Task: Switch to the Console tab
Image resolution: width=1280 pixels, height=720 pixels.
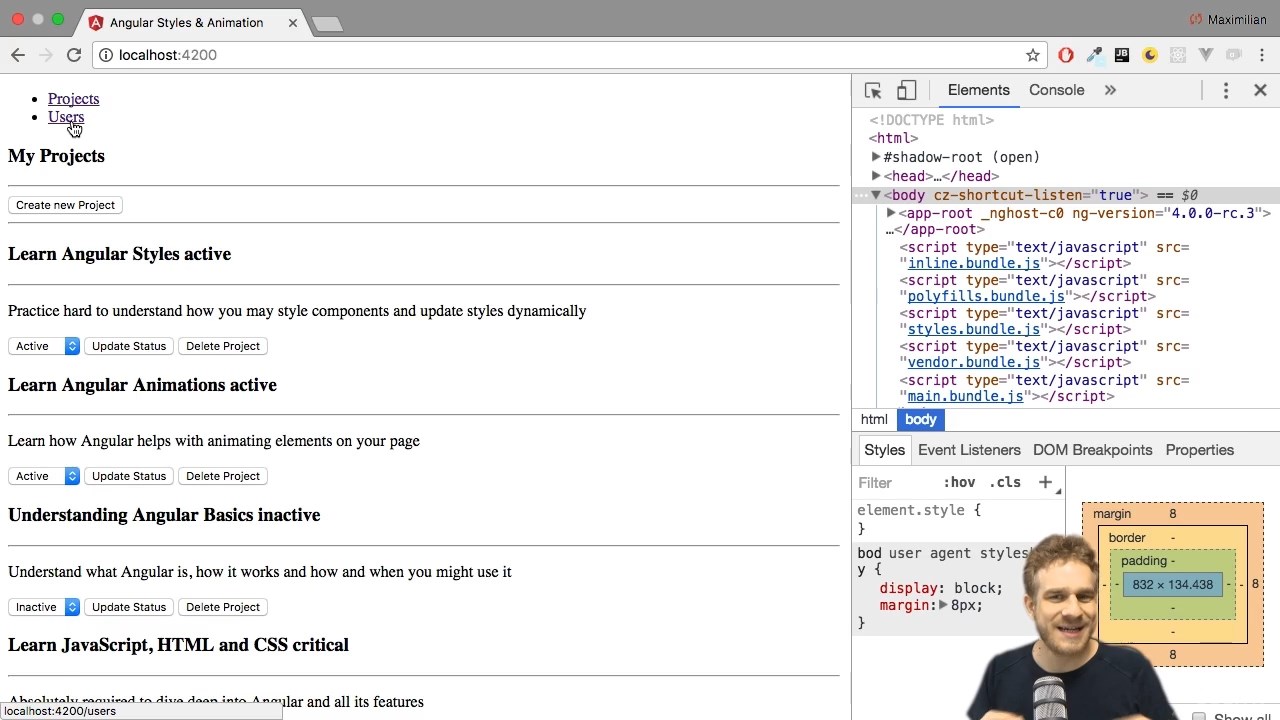Action: (1056, 90)
